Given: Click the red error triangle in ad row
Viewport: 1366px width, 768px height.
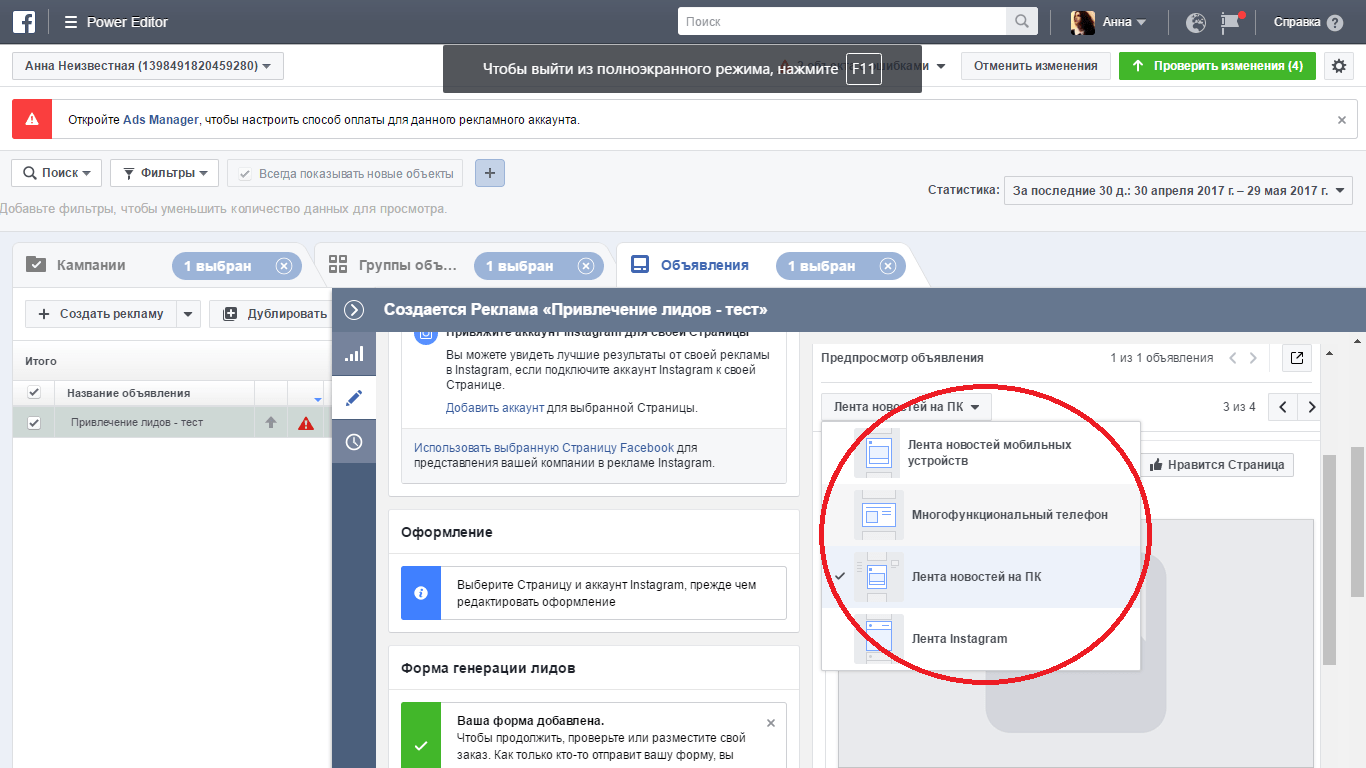Looking at the screenshot, I should click(306, 423).
